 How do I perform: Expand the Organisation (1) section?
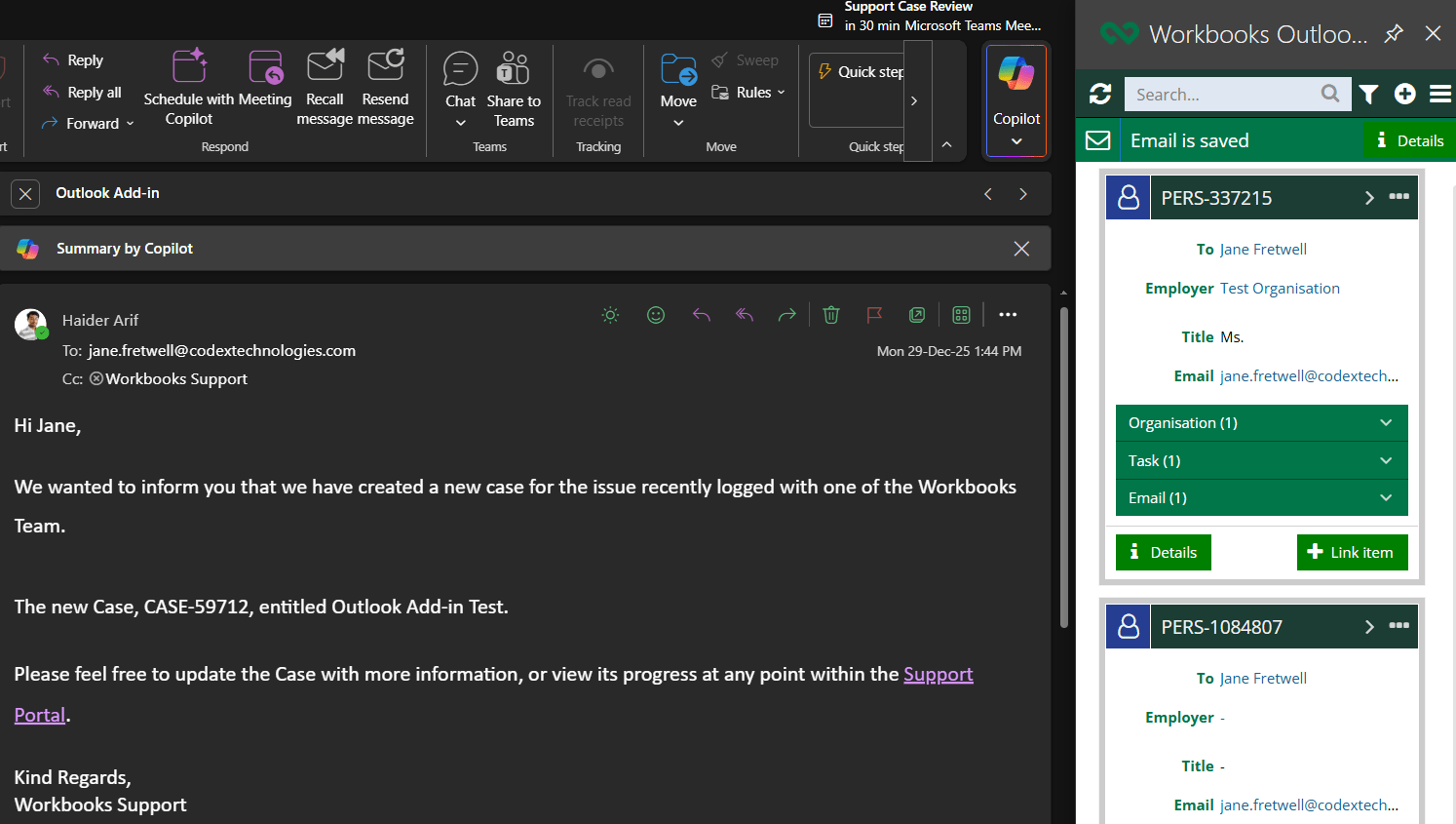click(1261, 423)
